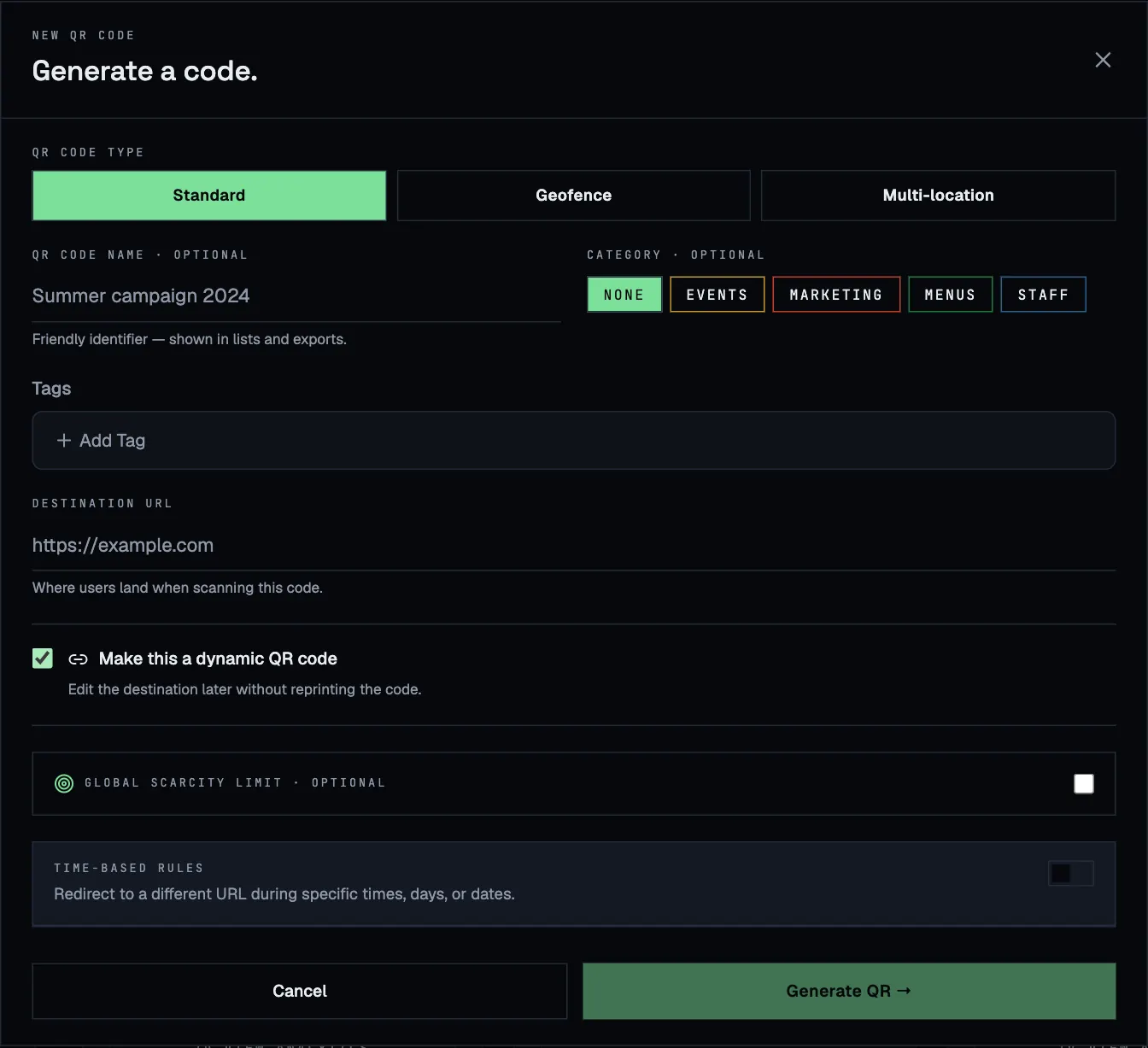Click the Destination URL input field
This screenshot has height=1048, width=1148.
click(574, 546)
